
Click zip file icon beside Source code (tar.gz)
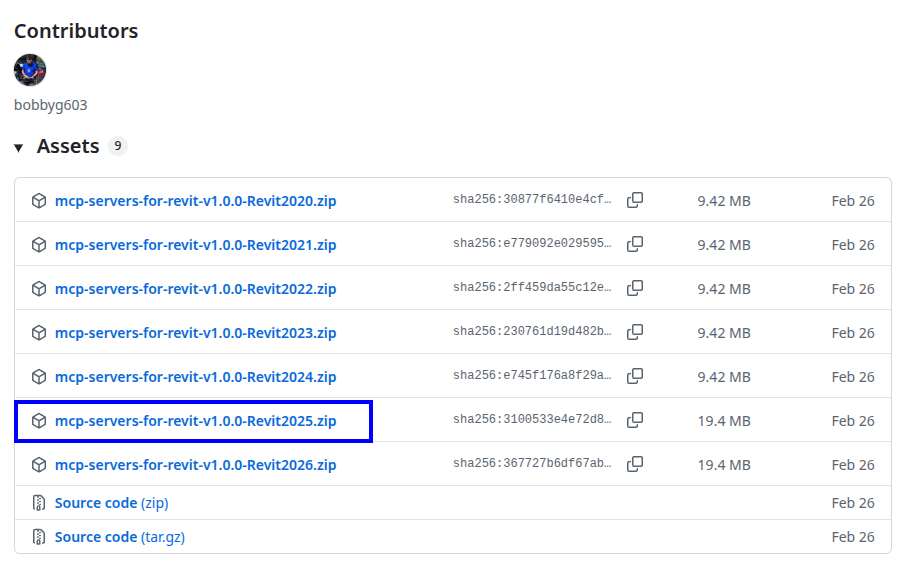[x=39, y=537]
